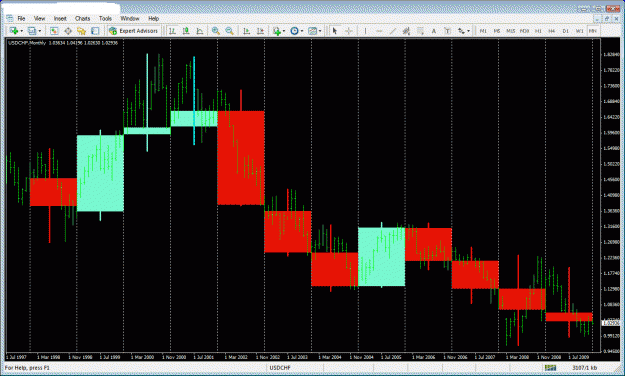This screenshot has height=376, width=625.
Task: Select the Crosshair tool
Action: click(348, 31)
